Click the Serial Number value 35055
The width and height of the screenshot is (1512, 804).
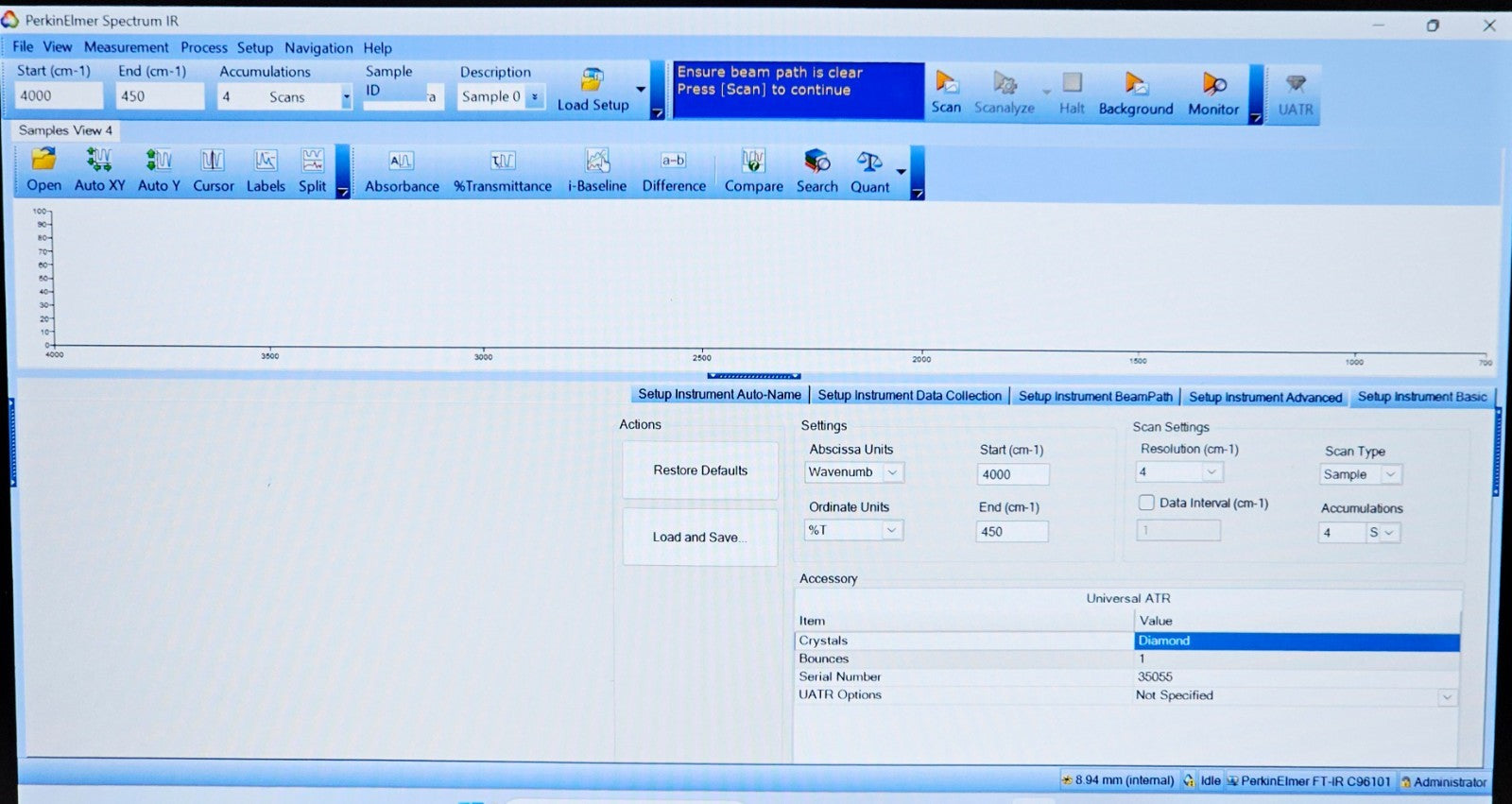[x=1155, y=677]
